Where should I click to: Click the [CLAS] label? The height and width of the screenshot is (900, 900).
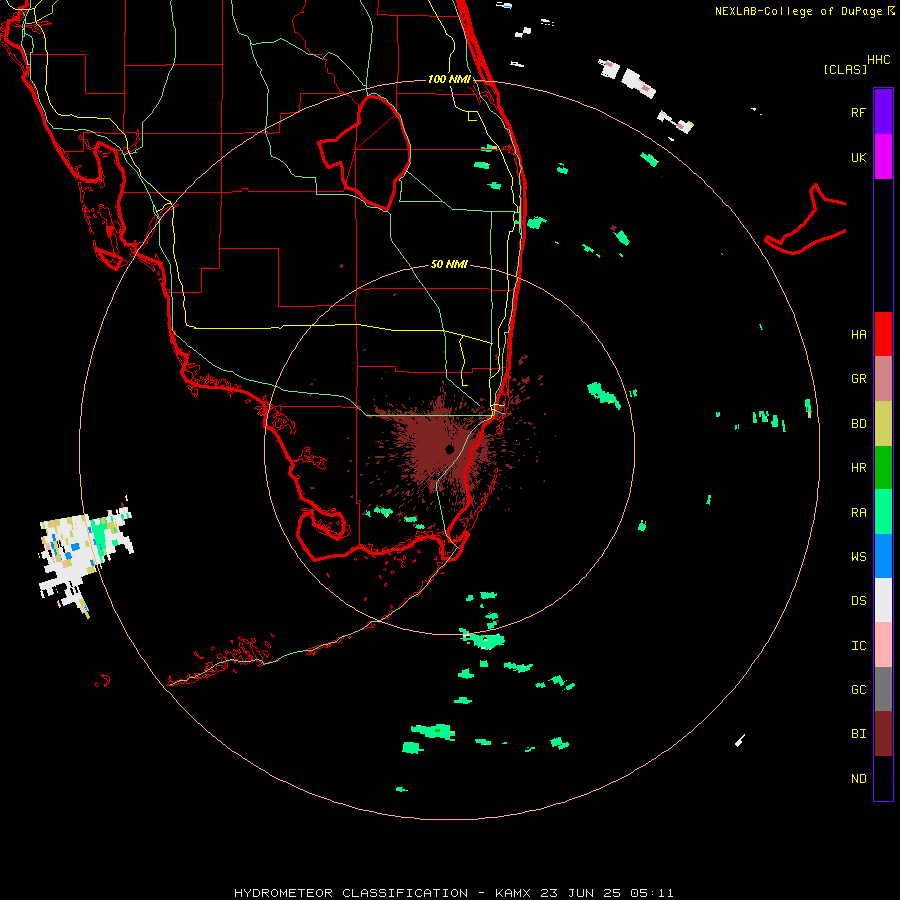point(845,69)
